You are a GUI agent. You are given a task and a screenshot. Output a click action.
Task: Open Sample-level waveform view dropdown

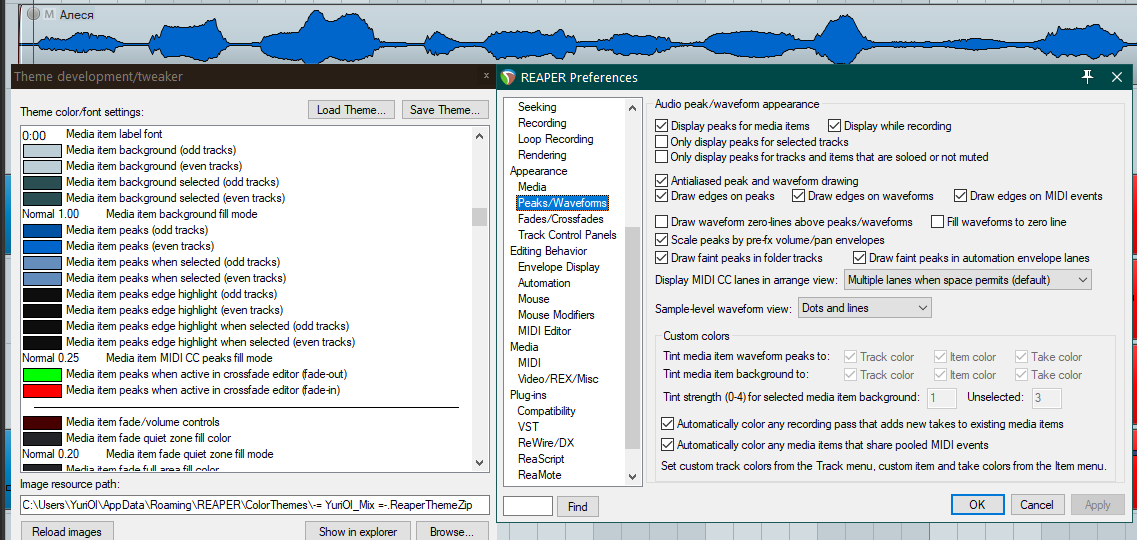[x=864, y=308]
